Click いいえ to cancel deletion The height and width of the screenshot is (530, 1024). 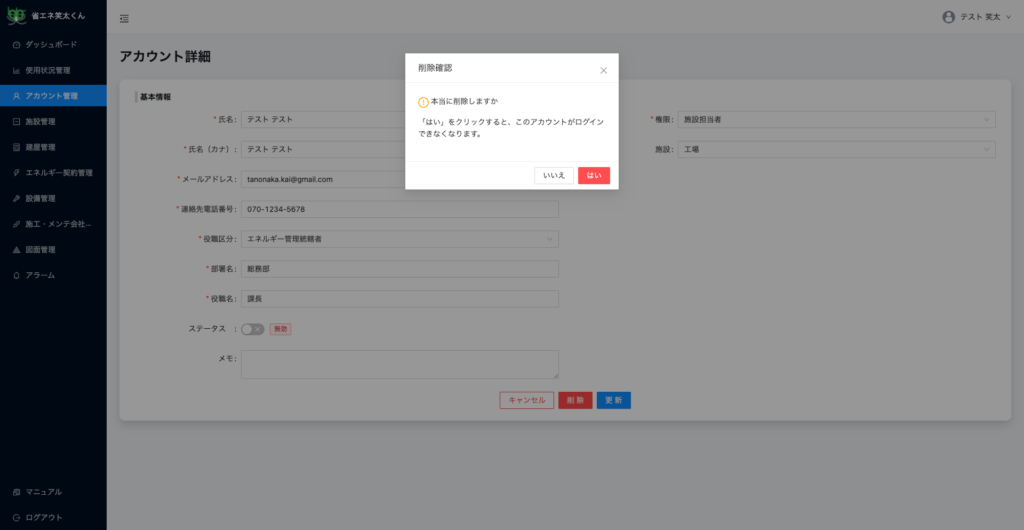(554, 175)
